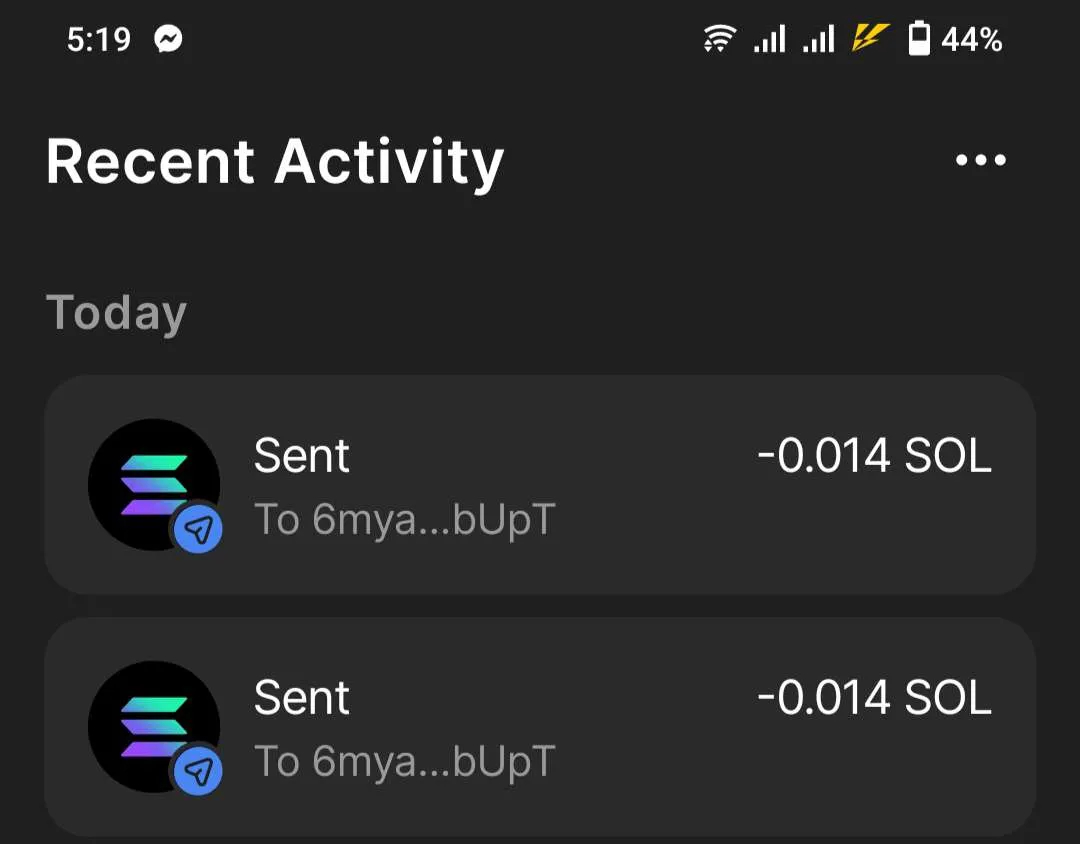Screen dimensions: 1080x844
Task: Tap the yellow lightning charging icon
Action: pyautogui.click(x=870, y=39)
